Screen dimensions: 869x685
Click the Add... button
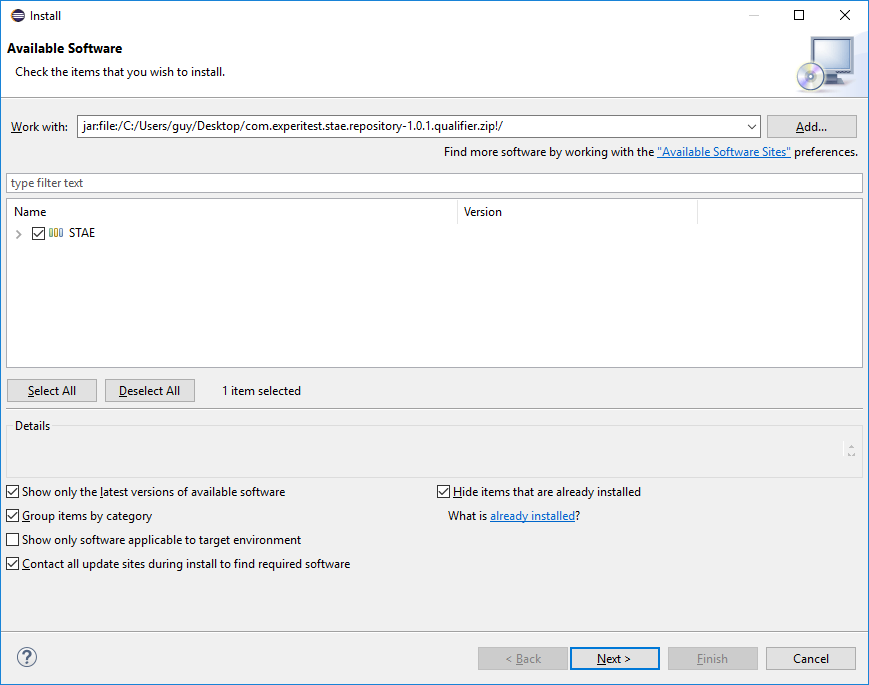pyautogui.click(x=811, y=126)
